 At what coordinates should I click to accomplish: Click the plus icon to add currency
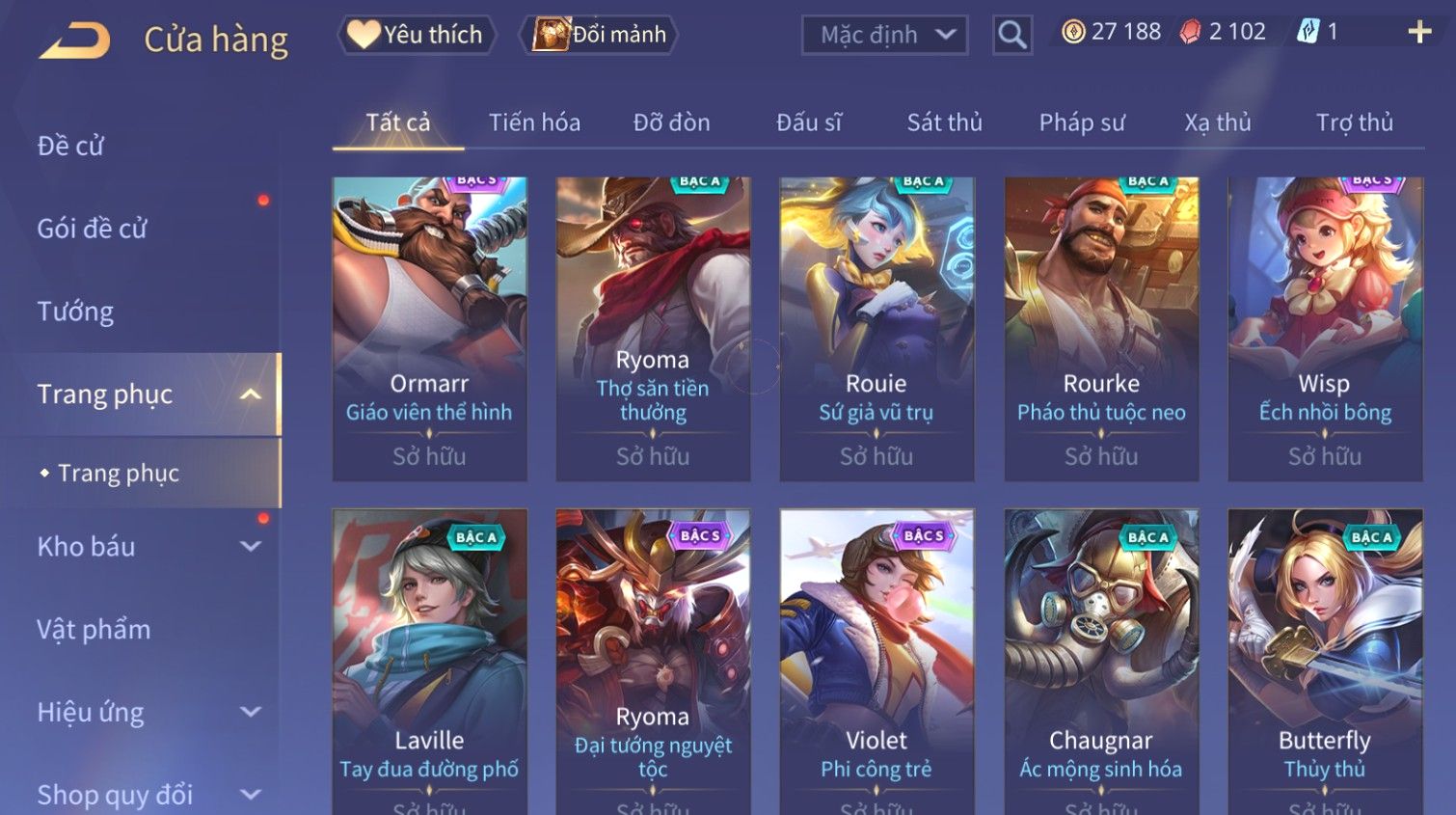(x=1419, y=33)
